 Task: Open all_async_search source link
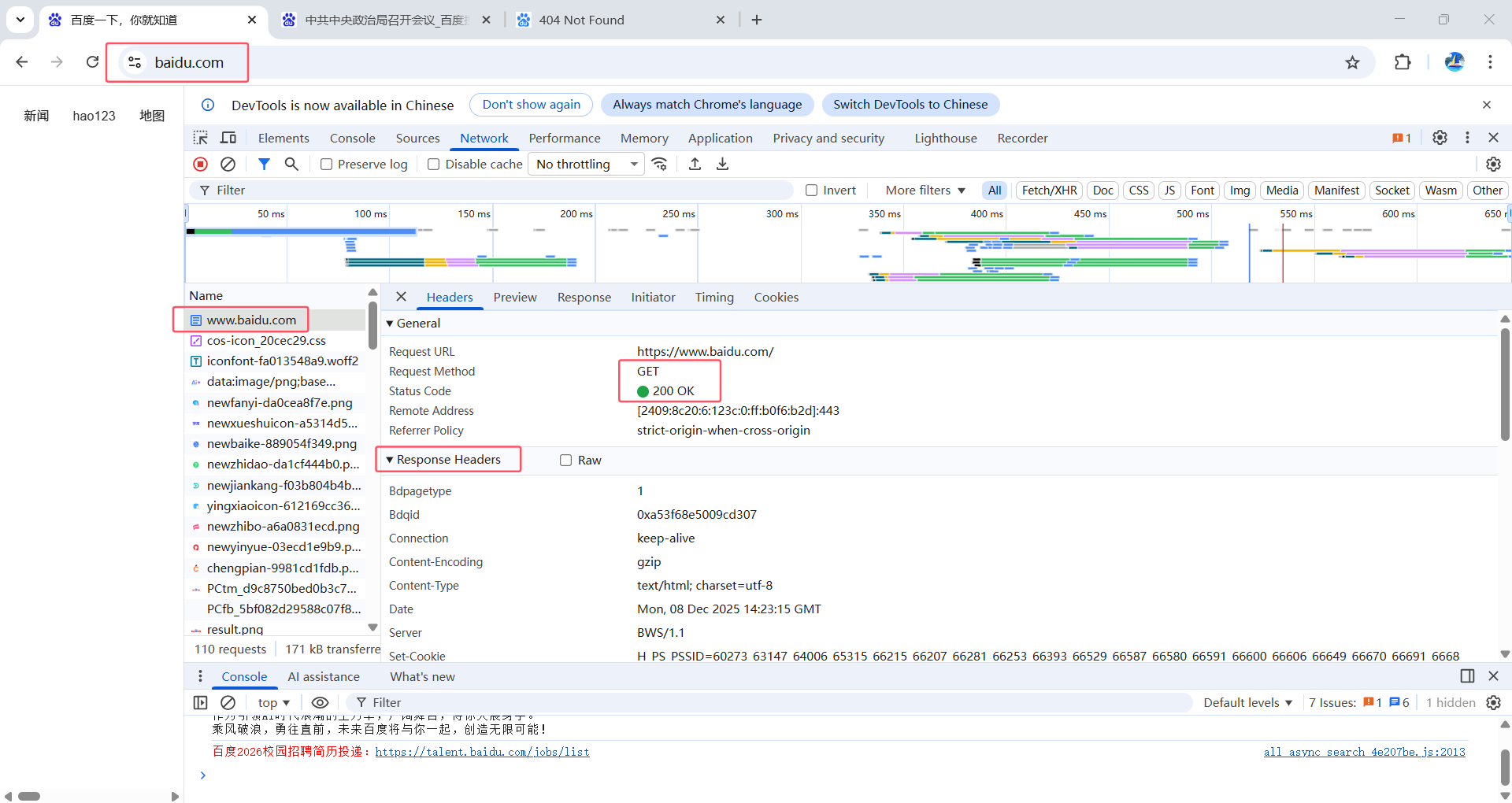point(1364,752)
